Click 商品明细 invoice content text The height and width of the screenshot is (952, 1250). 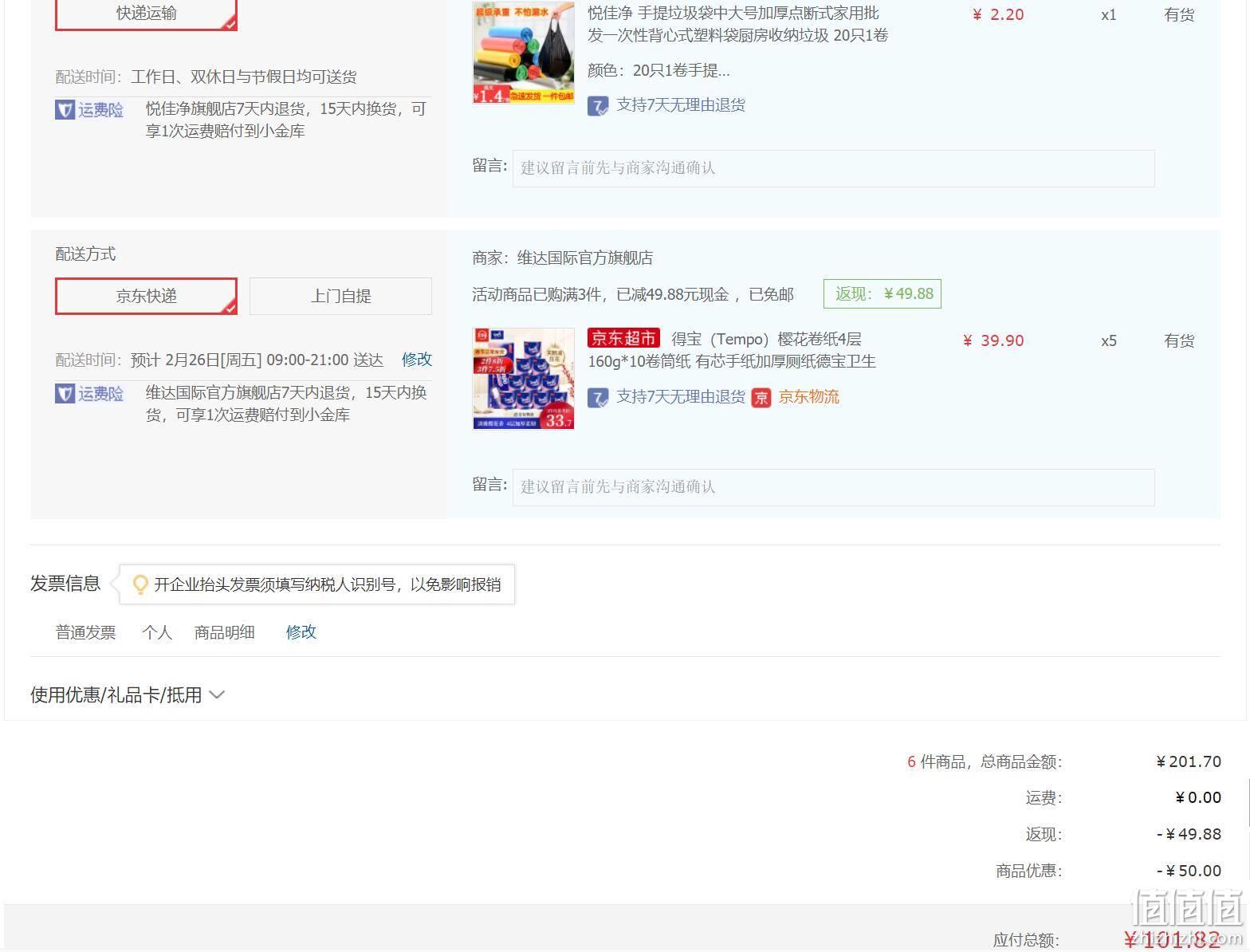coord(225,633)
